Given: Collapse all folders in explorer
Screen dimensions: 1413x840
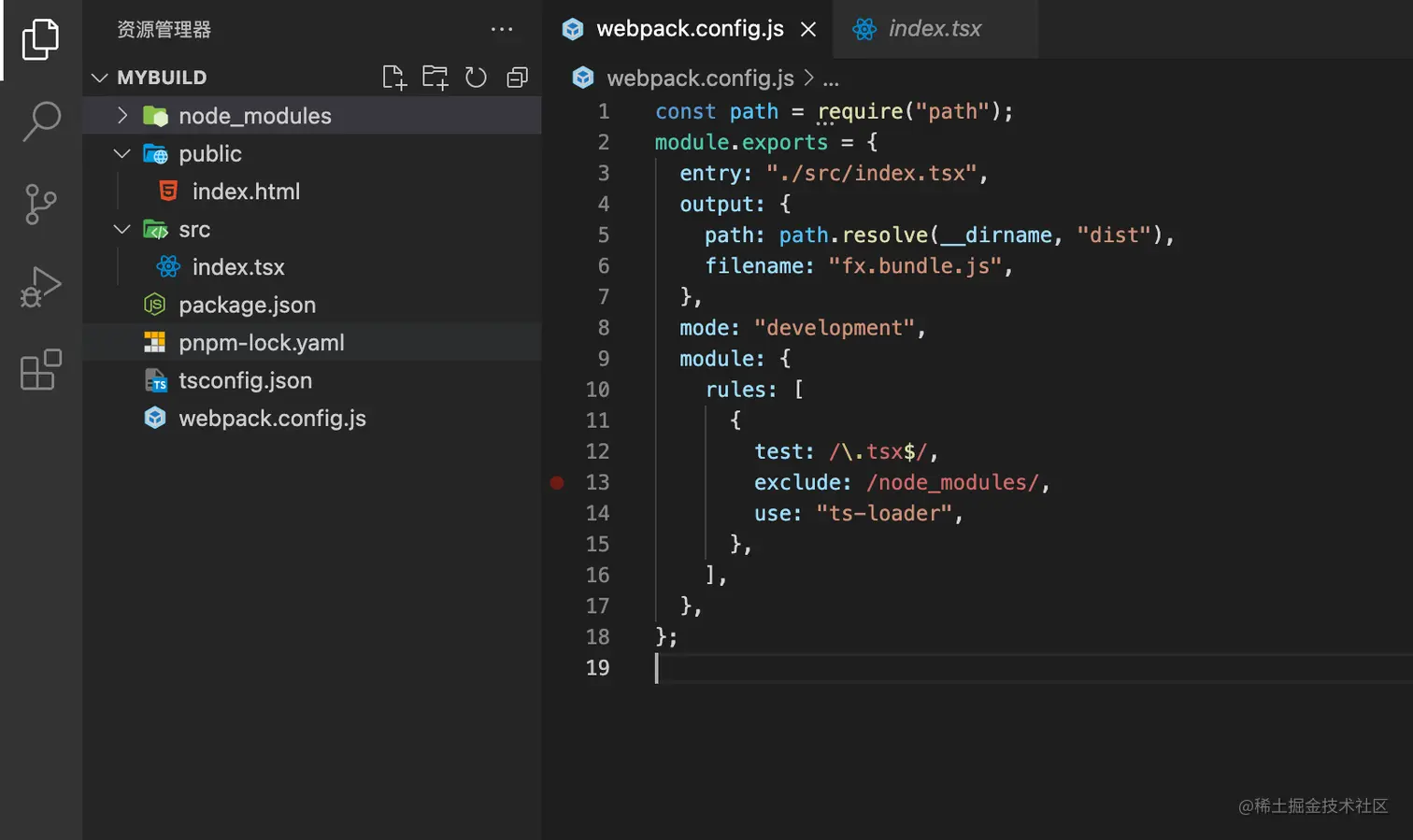Looking at the screenshot, I should tap(517, 78).
